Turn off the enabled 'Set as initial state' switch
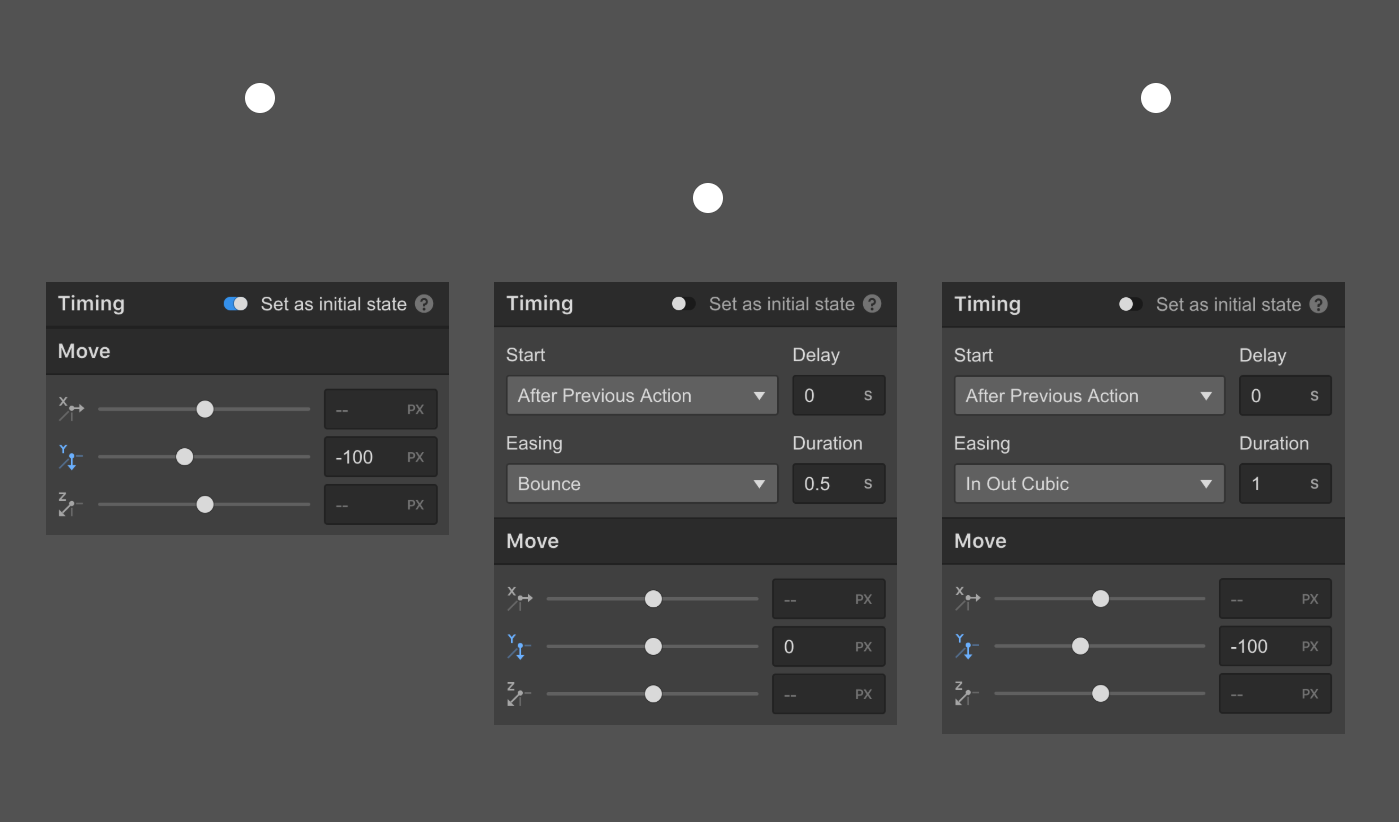The width and height of the screenshot is (1399, 822). tap(236, 304)
